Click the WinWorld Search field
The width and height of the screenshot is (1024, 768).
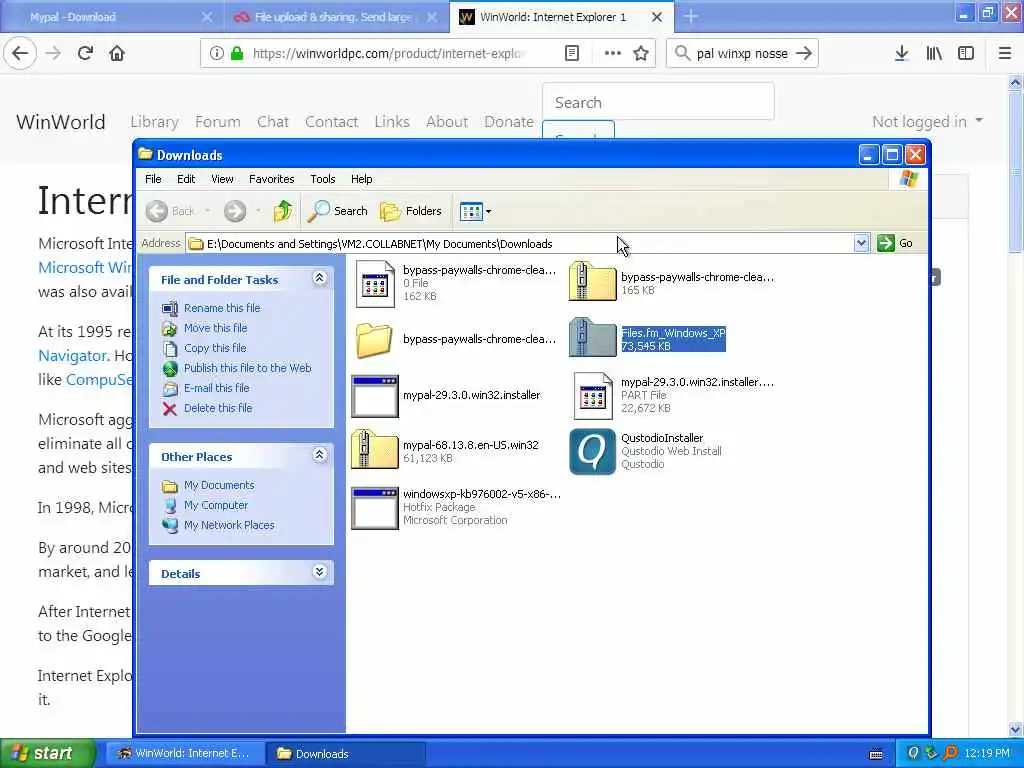coord(658,102)
